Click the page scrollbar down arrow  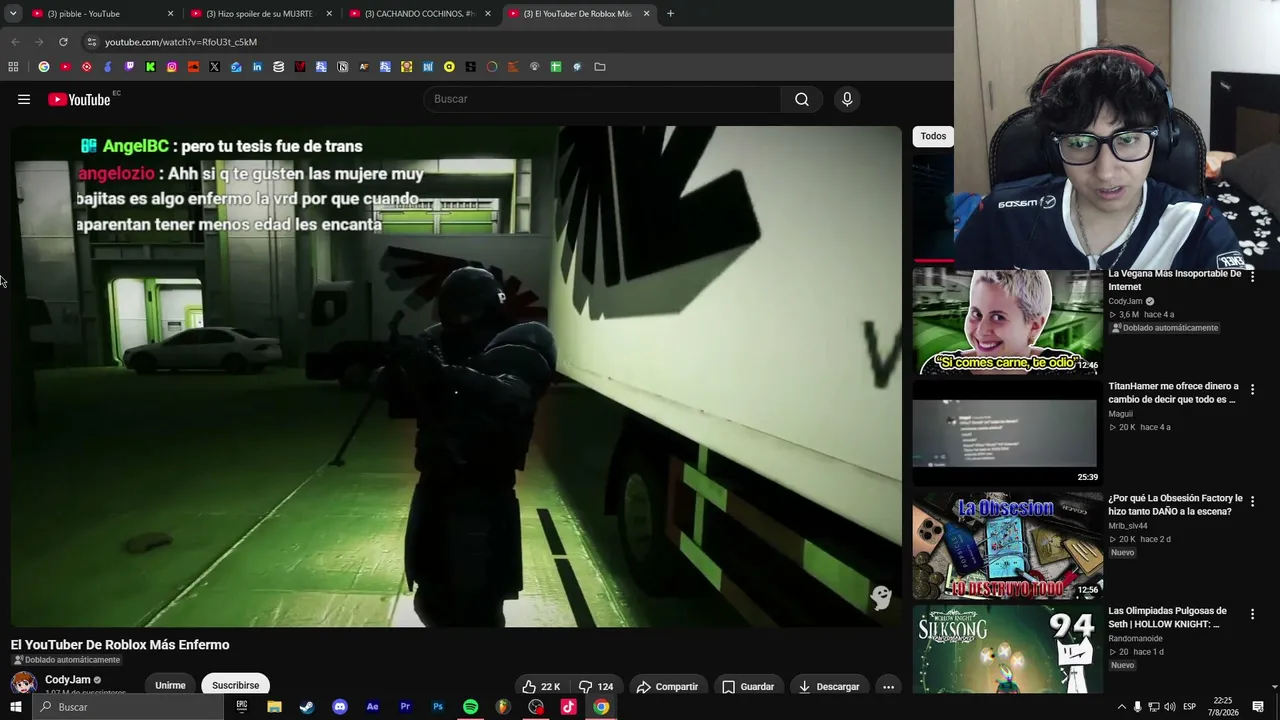point(1273,687)
